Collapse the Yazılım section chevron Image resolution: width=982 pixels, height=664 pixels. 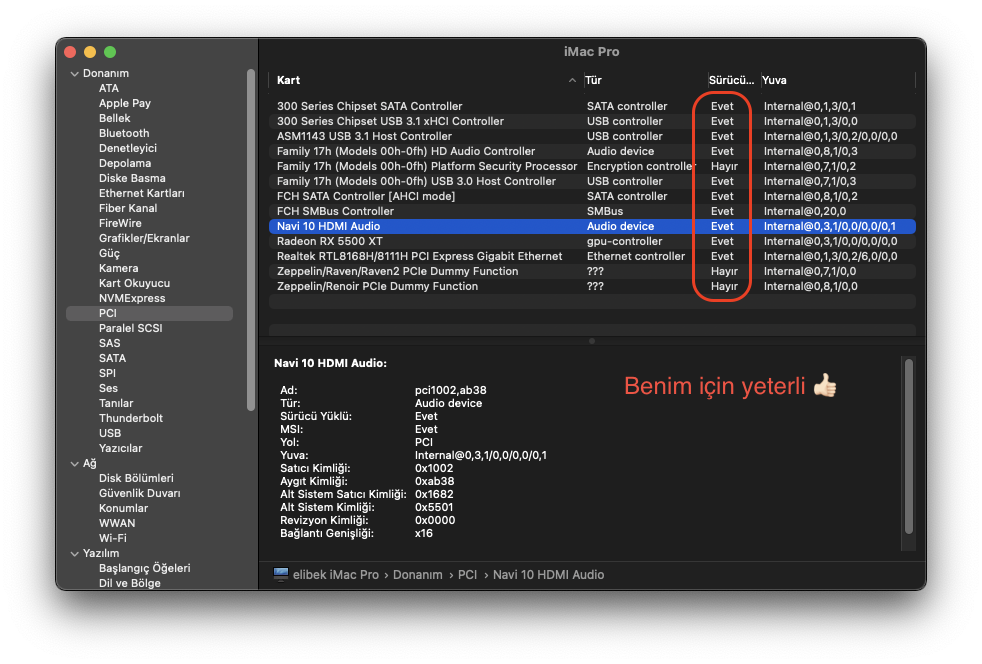point(74,554)
